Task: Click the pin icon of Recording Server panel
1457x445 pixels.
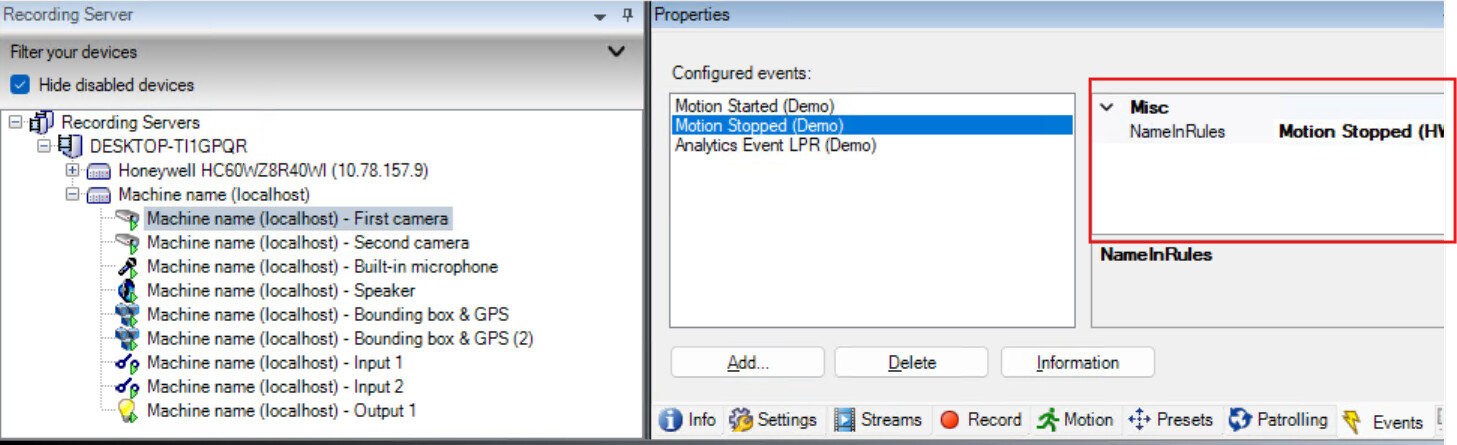Action: pyautogui.click(x=628, y=15)
